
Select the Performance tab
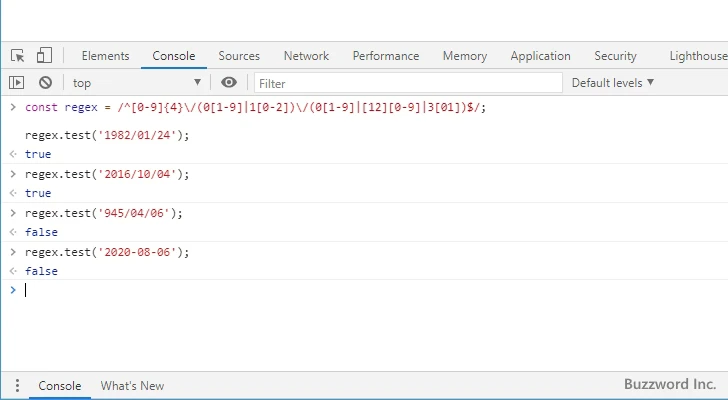(x=385, y=56)
